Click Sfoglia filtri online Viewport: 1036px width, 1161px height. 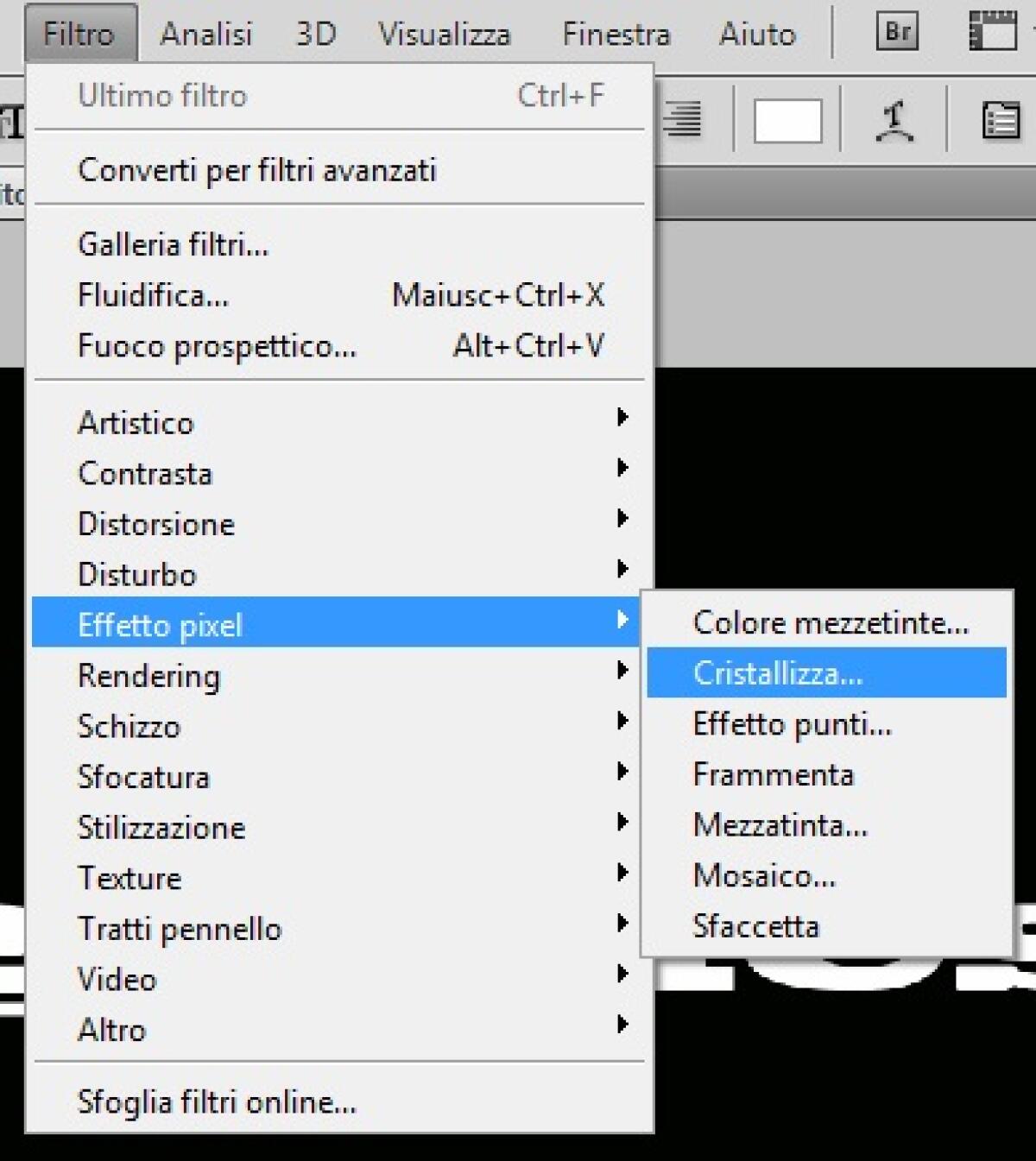tap(338, 1101)
